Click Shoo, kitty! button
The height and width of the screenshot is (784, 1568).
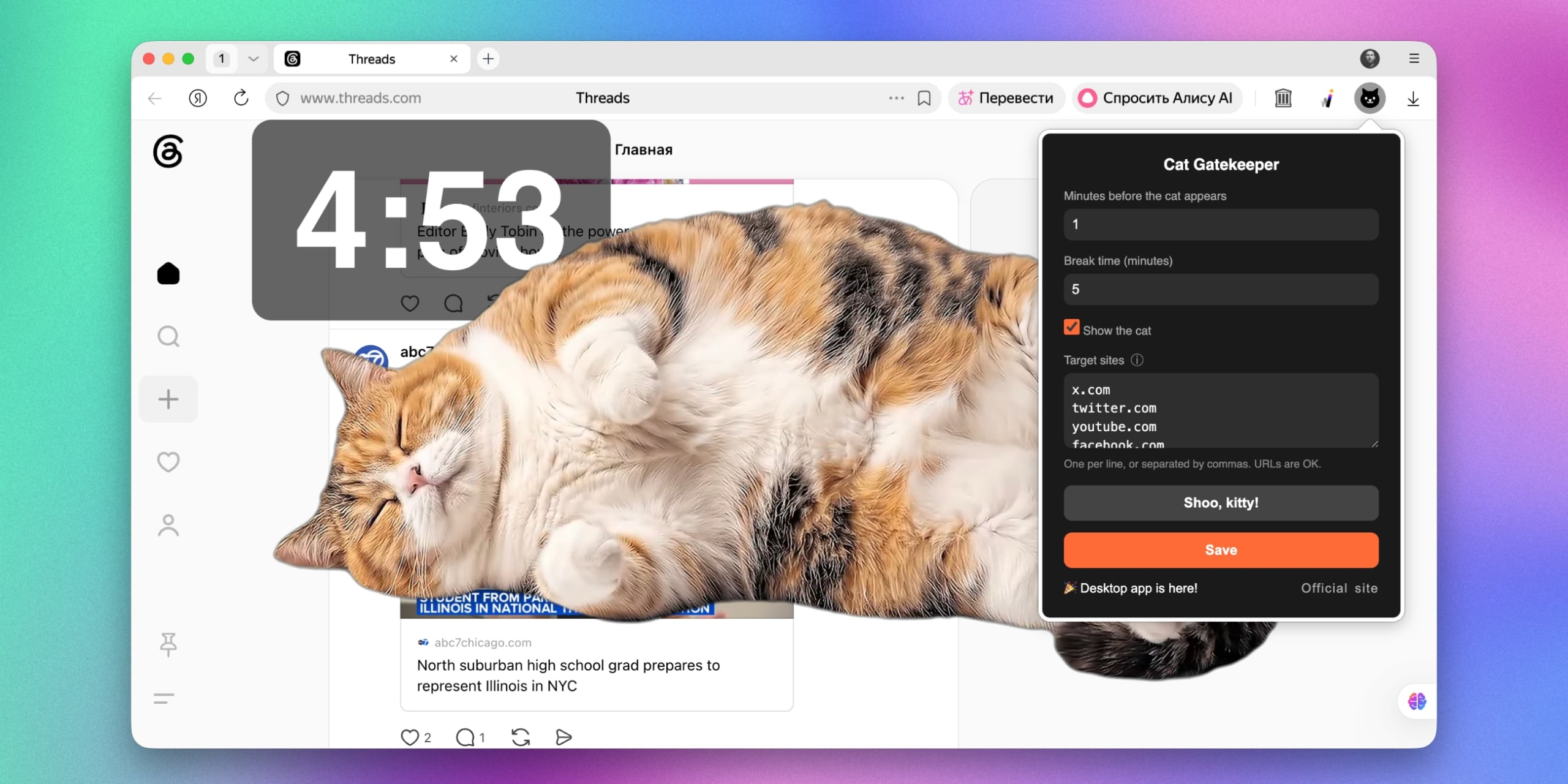click(x=1221, y=503)
